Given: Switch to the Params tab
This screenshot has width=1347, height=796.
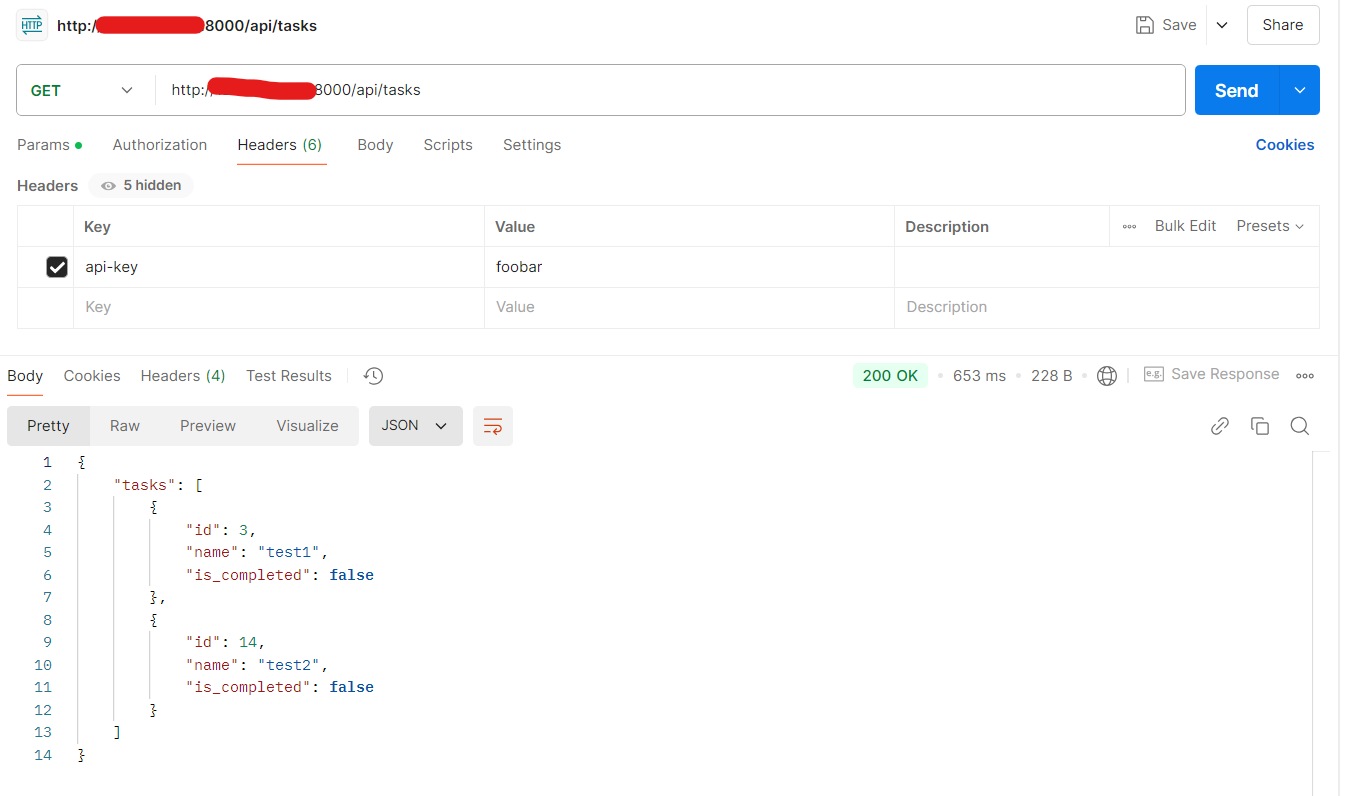Looking at the screenshot, I should (x=49, y=145).
